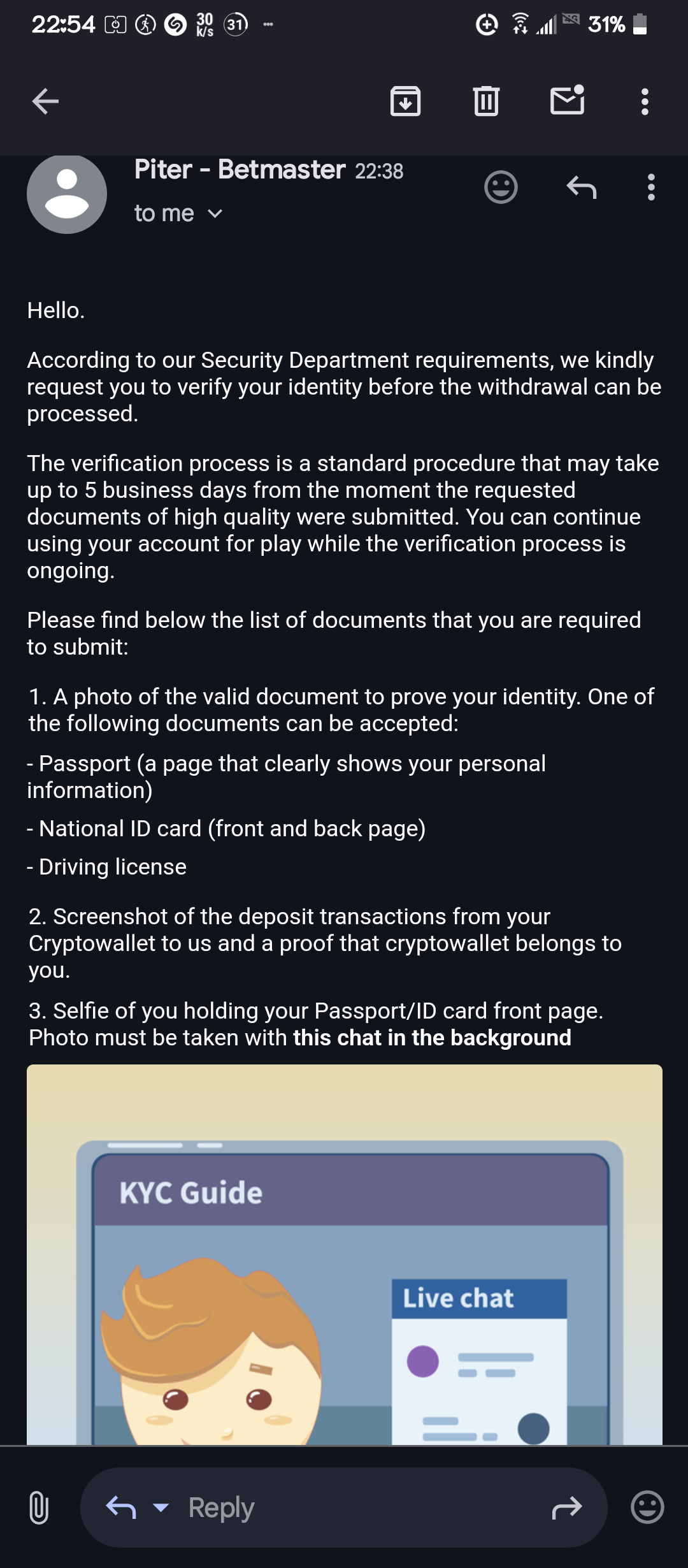Open the top toolbar overflow menu
Image resolution: width=688 pixels, height=1568 pixels.
click(645, 101)
